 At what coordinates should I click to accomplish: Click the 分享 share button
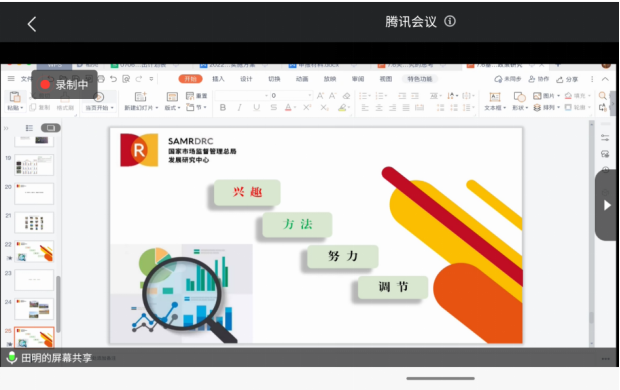click(567, 80)
